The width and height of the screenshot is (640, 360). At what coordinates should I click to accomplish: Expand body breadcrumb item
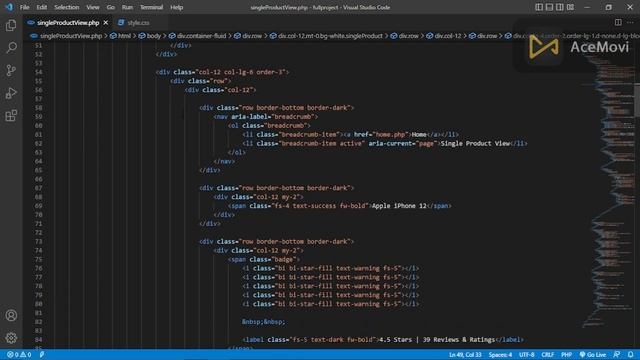click(x=153, y=36)
